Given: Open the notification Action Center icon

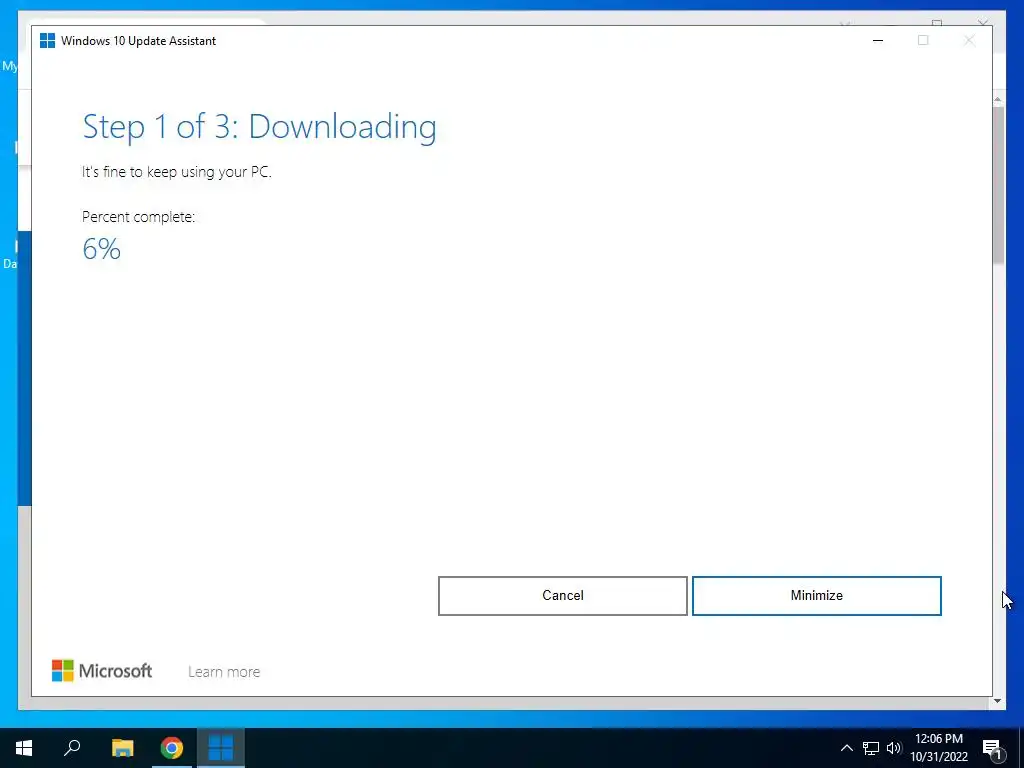Looking at the screenshot, I should click(992, 748).
